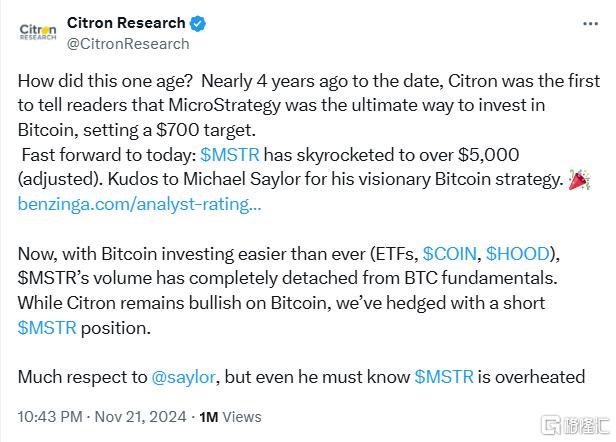Open the Citron Research display name
The width and height of the screenshot is (616, 442).
pos(126,23)
